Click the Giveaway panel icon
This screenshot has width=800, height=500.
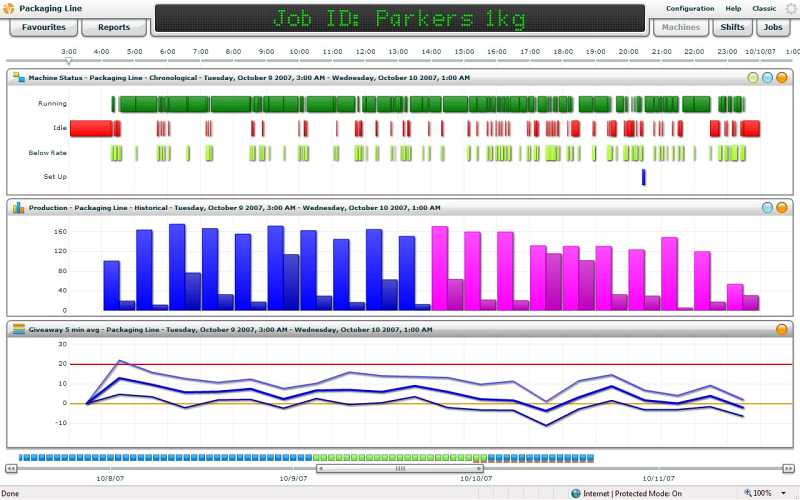(19, 329)
